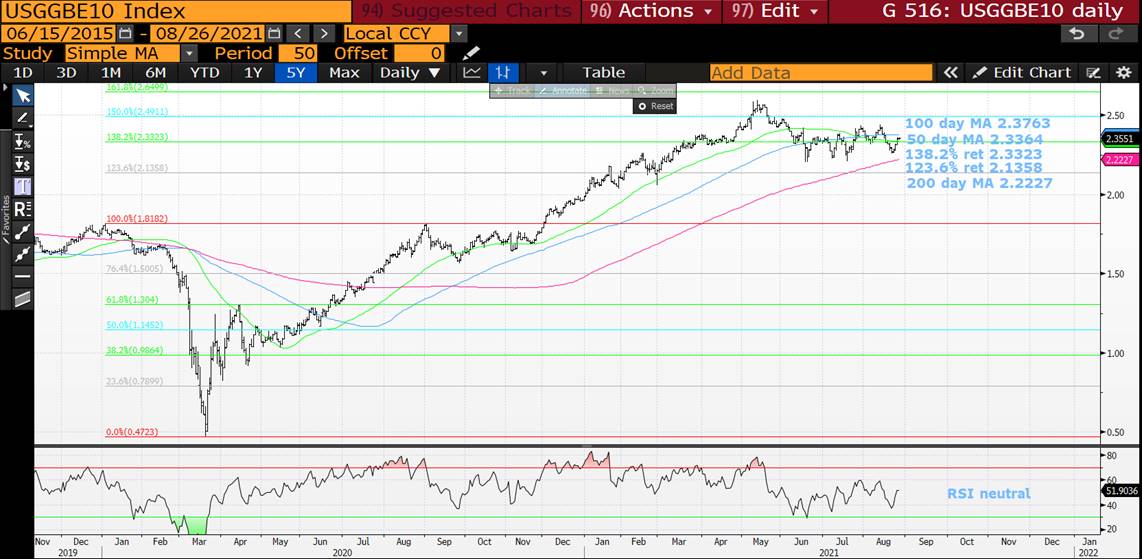Click the Add Data input field
1142x559 pixels.
[x=820, y=72]
